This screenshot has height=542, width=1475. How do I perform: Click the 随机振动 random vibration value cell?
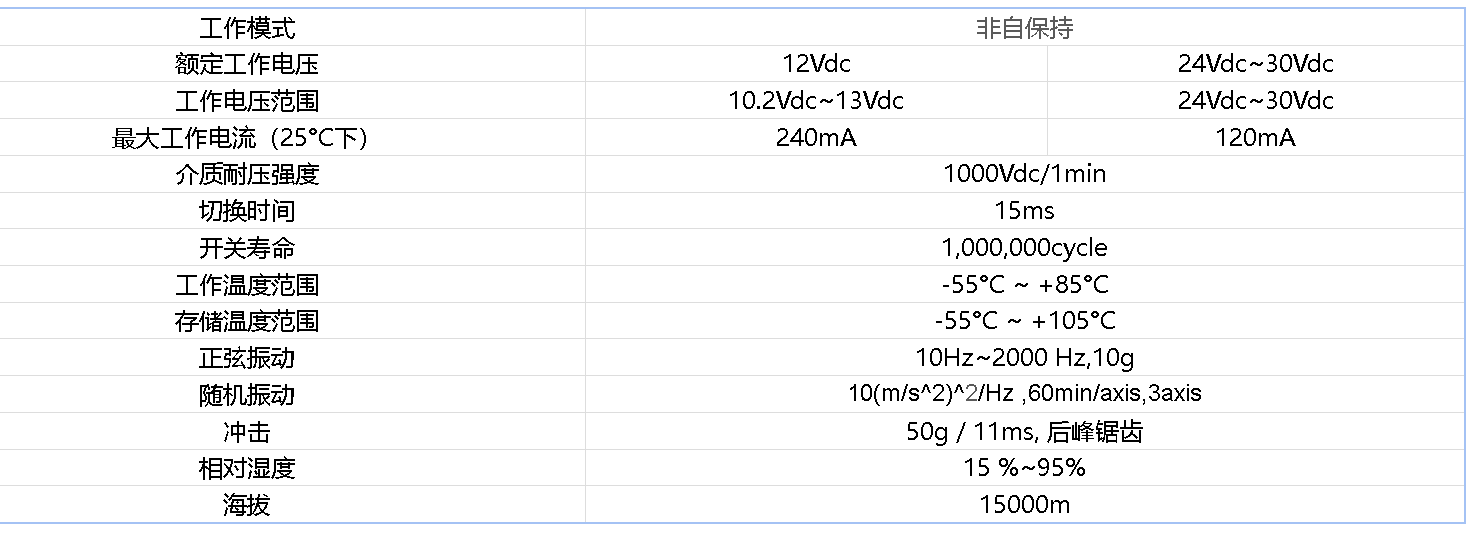[1025, 394]
